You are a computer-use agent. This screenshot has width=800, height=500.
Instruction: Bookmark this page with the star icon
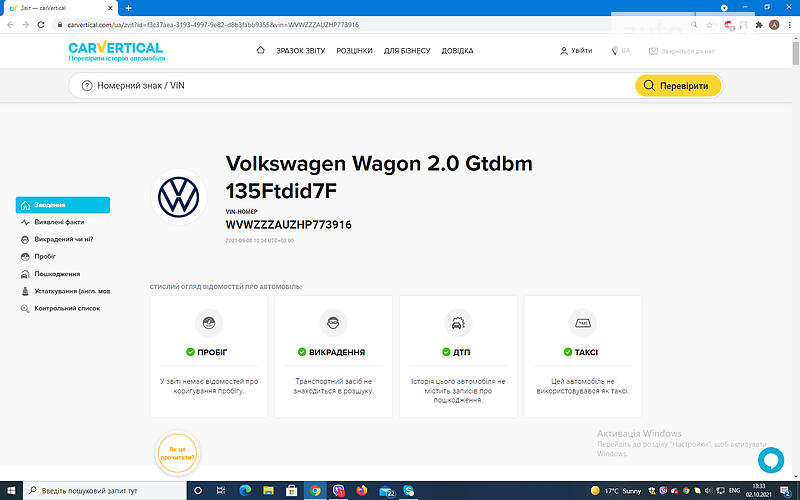coord(709,24)
